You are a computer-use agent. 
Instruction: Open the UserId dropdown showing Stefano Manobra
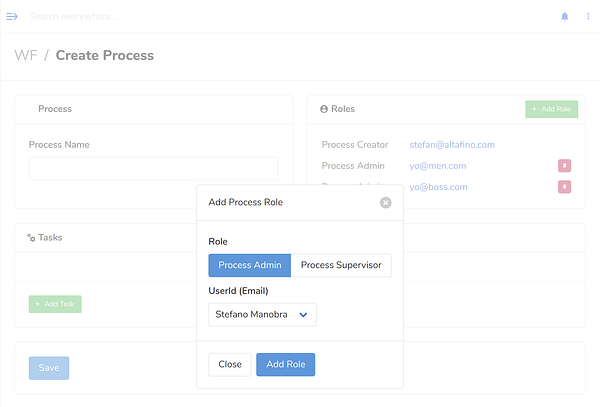[262, 315]
